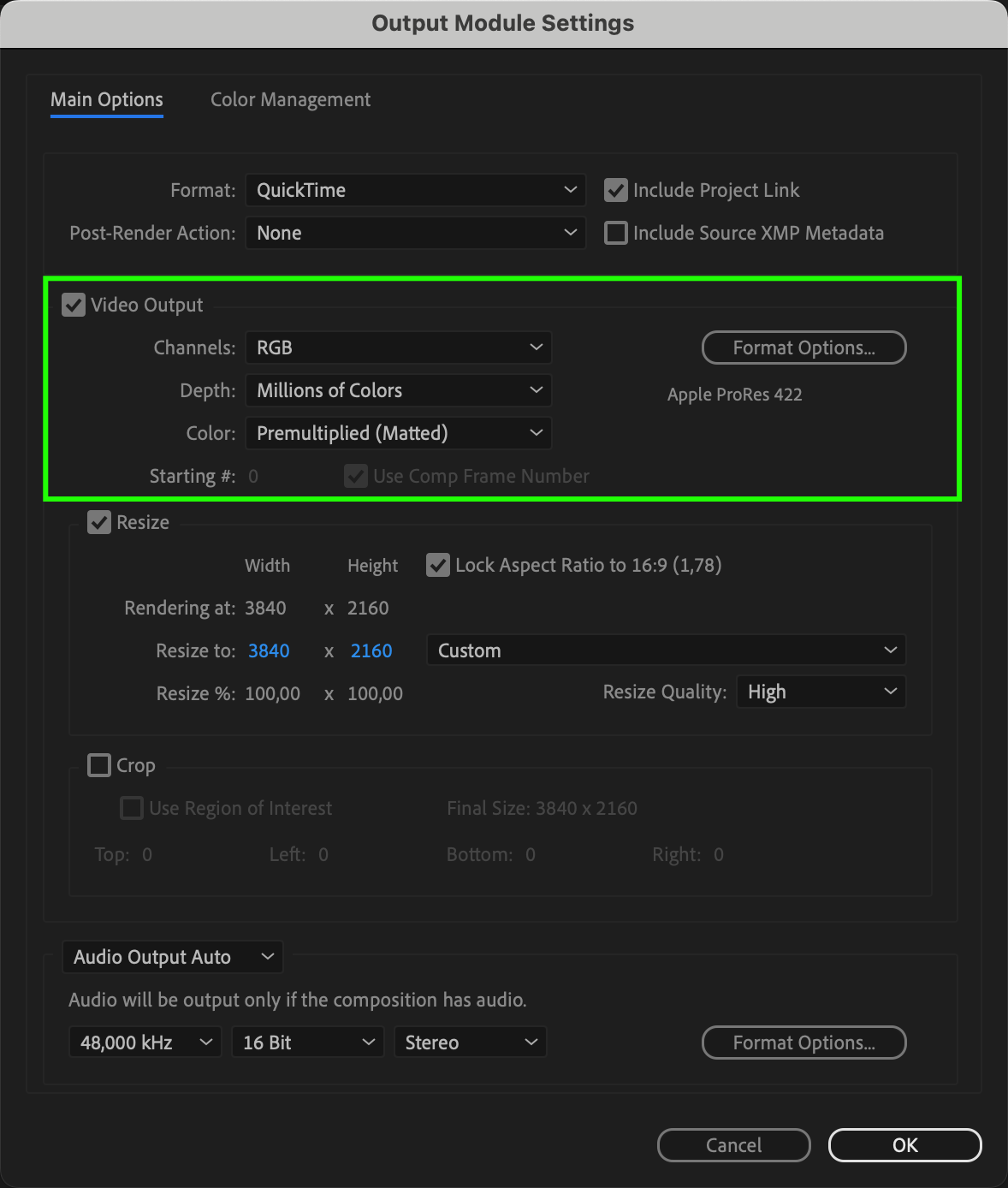This screenshot has height=1188, width=1008.
Task: Open the 48,000 kHz sample rate dropdown
Action: tap(145, 1042)
